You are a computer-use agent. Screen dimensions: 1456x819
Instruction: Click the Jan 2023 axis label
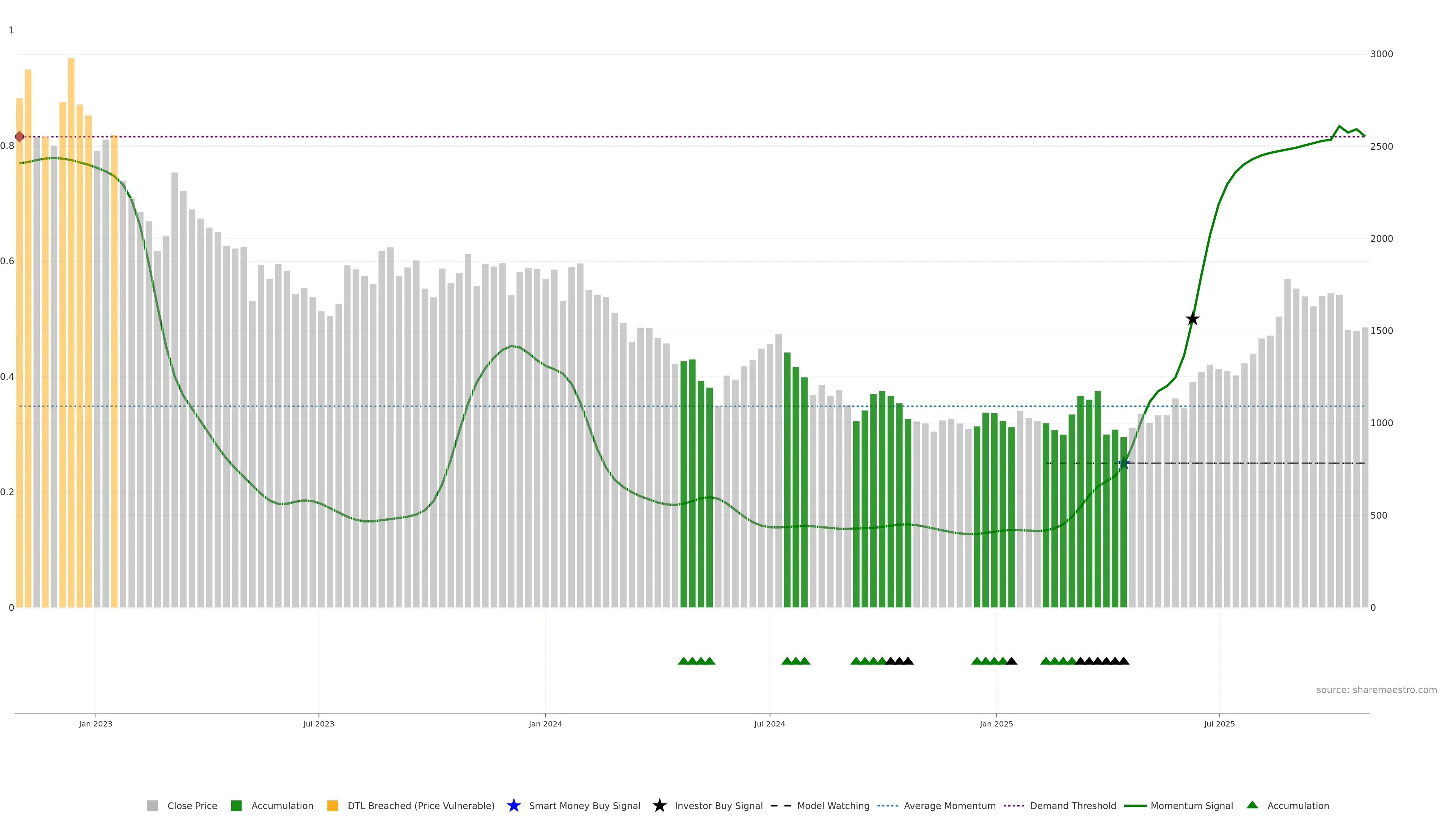pyautogui.click(x=96, y=724)
